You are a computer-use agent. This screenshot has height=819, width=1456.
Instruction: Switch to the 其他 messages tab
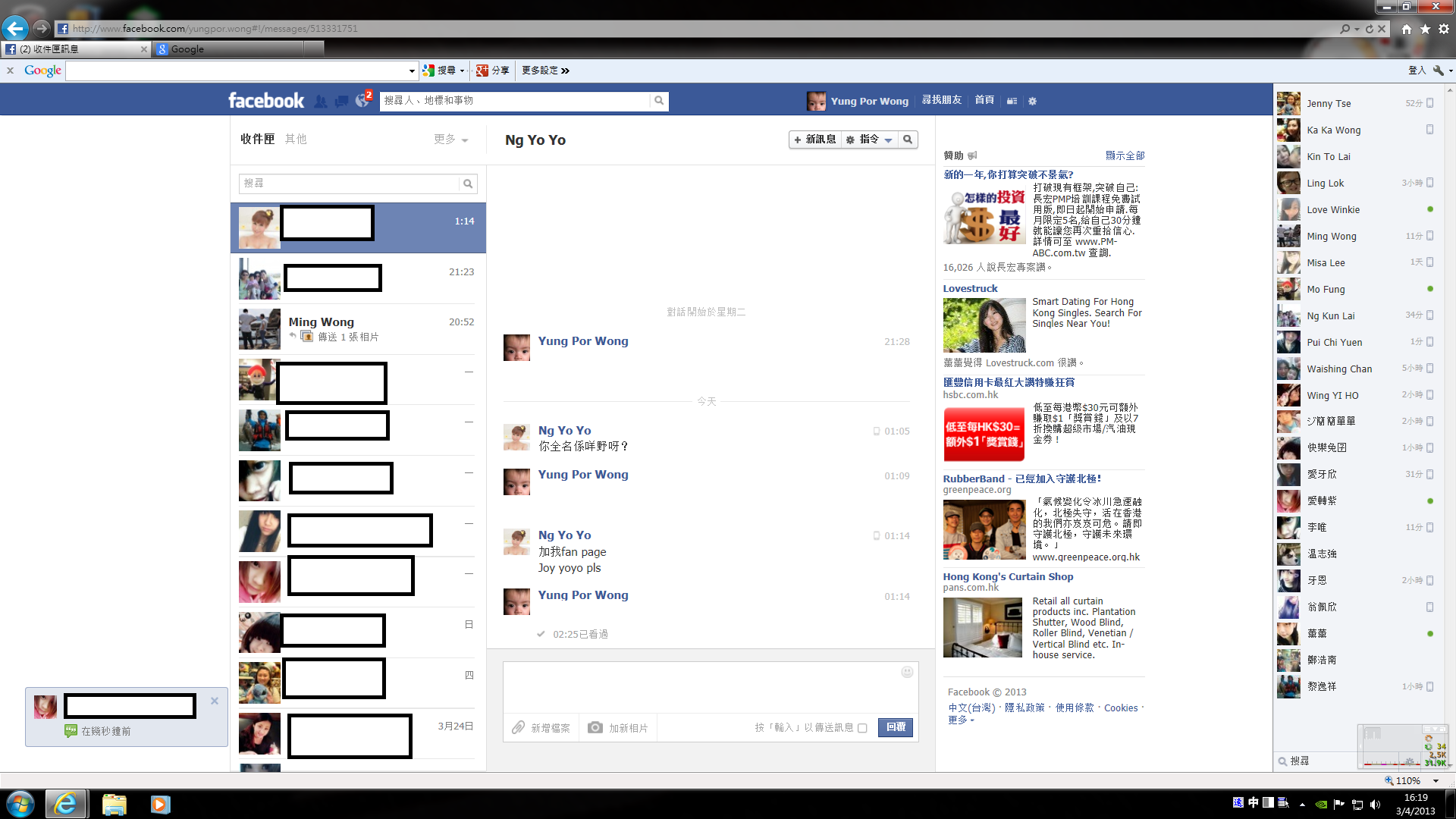click(296, 139)
